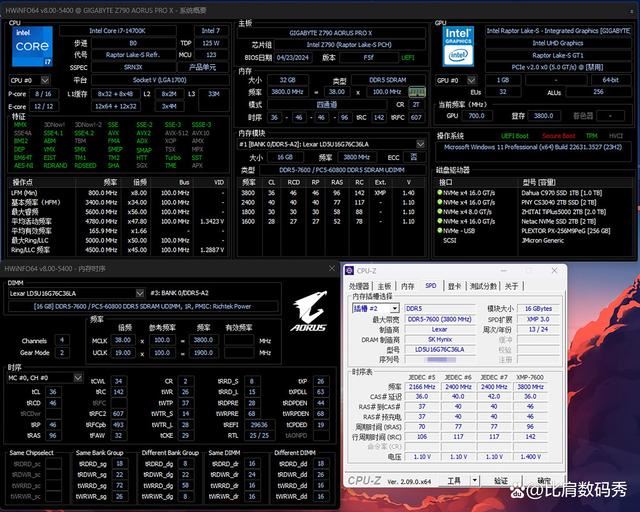Click the status dot for PLEXOR PX-256M9PeG drive
The image size is (640, 512).
441,229
